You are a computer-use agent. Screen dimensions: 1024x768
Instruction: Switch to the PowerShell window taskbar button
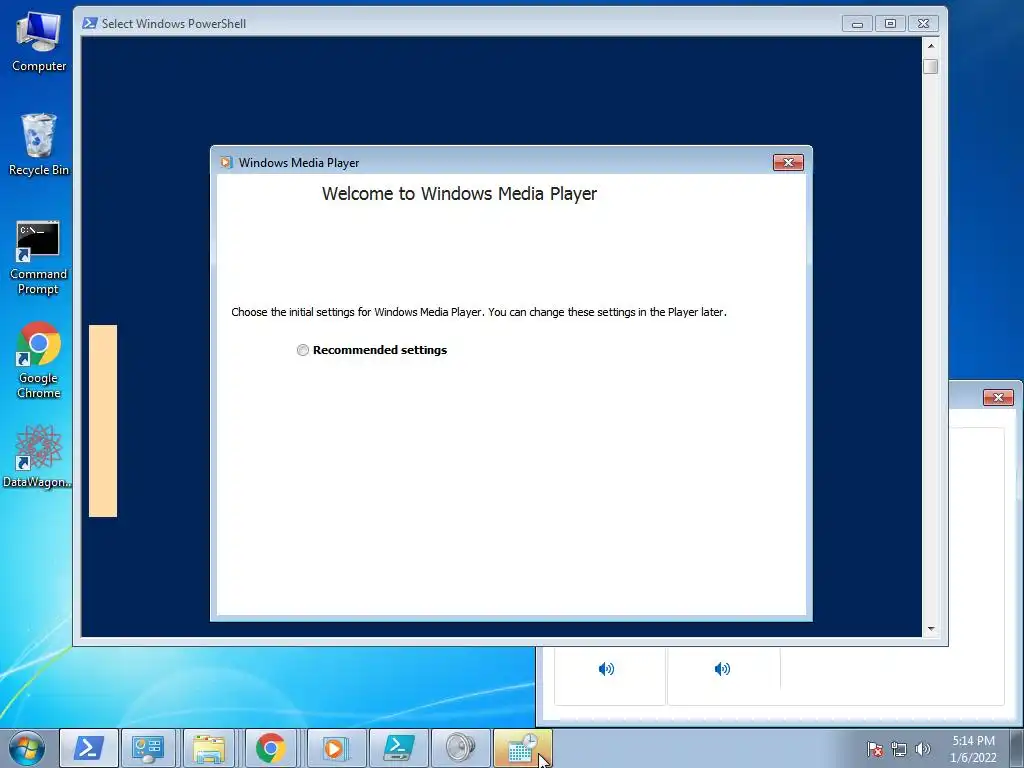coord(399,748)
